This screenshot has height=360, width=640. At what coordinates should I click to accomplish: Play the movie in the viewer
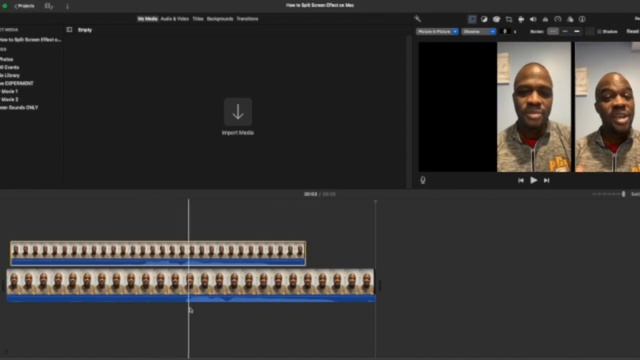[x=533, y=180]
